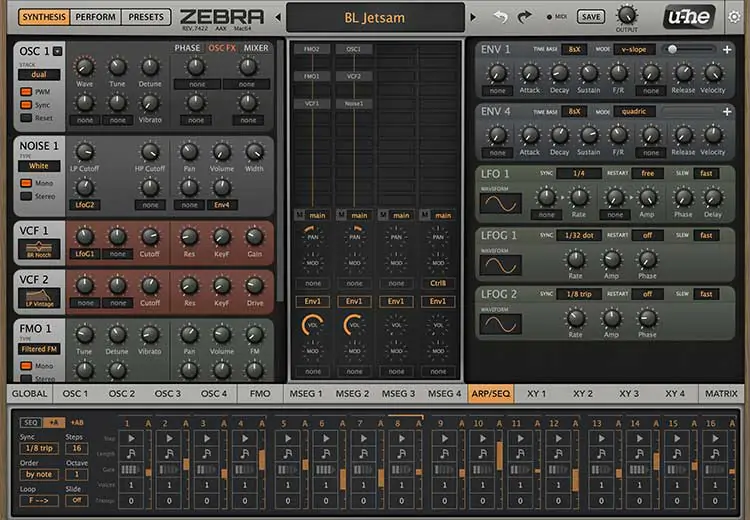Enable NOISE 1 Mono mode
The width and height of the screenshot is (750, 520).
tap(26, 183)
